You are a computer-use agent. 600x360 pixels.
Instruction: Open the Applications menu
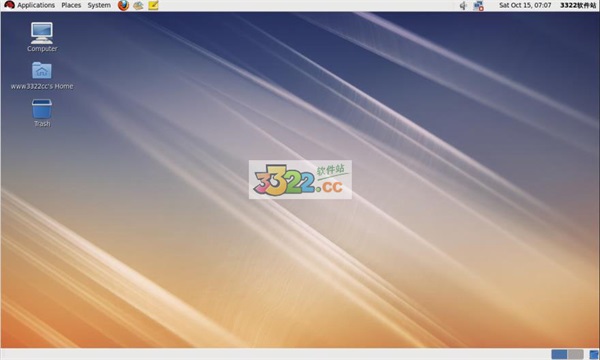click(x=36, y=5)
